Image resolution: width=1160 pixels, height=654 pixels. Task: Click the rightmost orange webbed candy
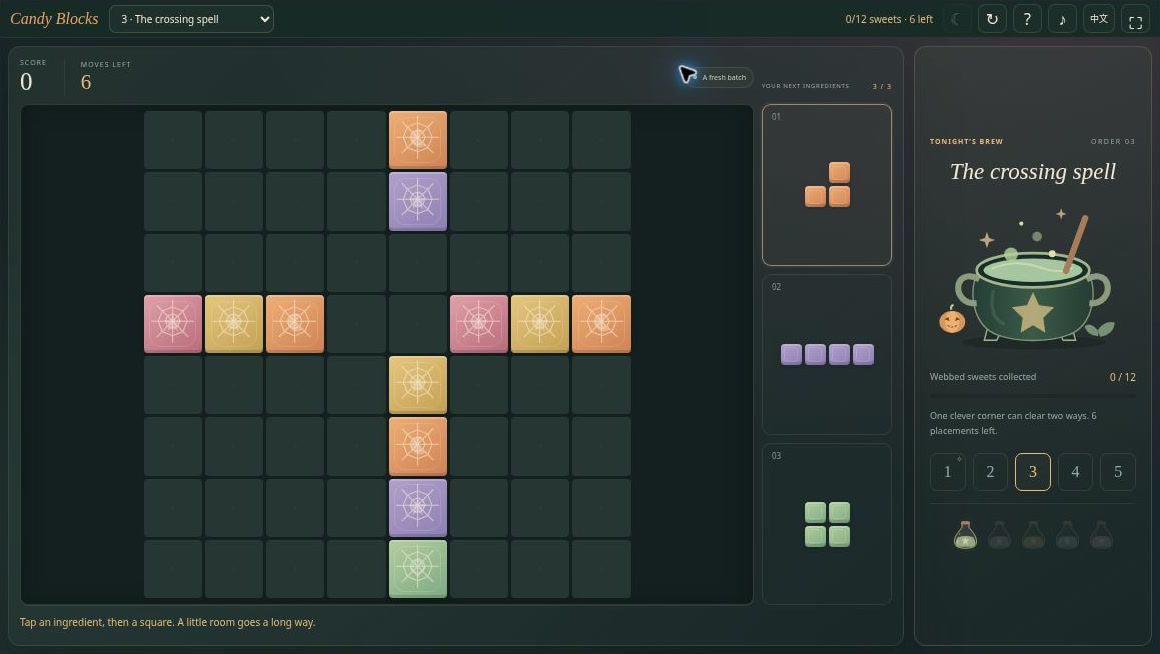[x=601, y=323]
